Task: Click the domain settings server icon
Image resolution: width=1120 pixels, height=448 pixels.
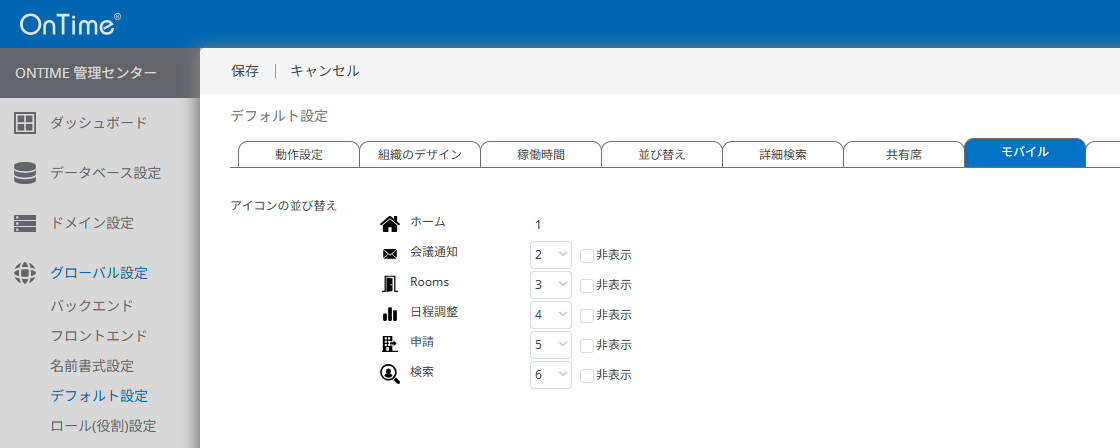Action: pyautogui.click(x=25, y=223)
